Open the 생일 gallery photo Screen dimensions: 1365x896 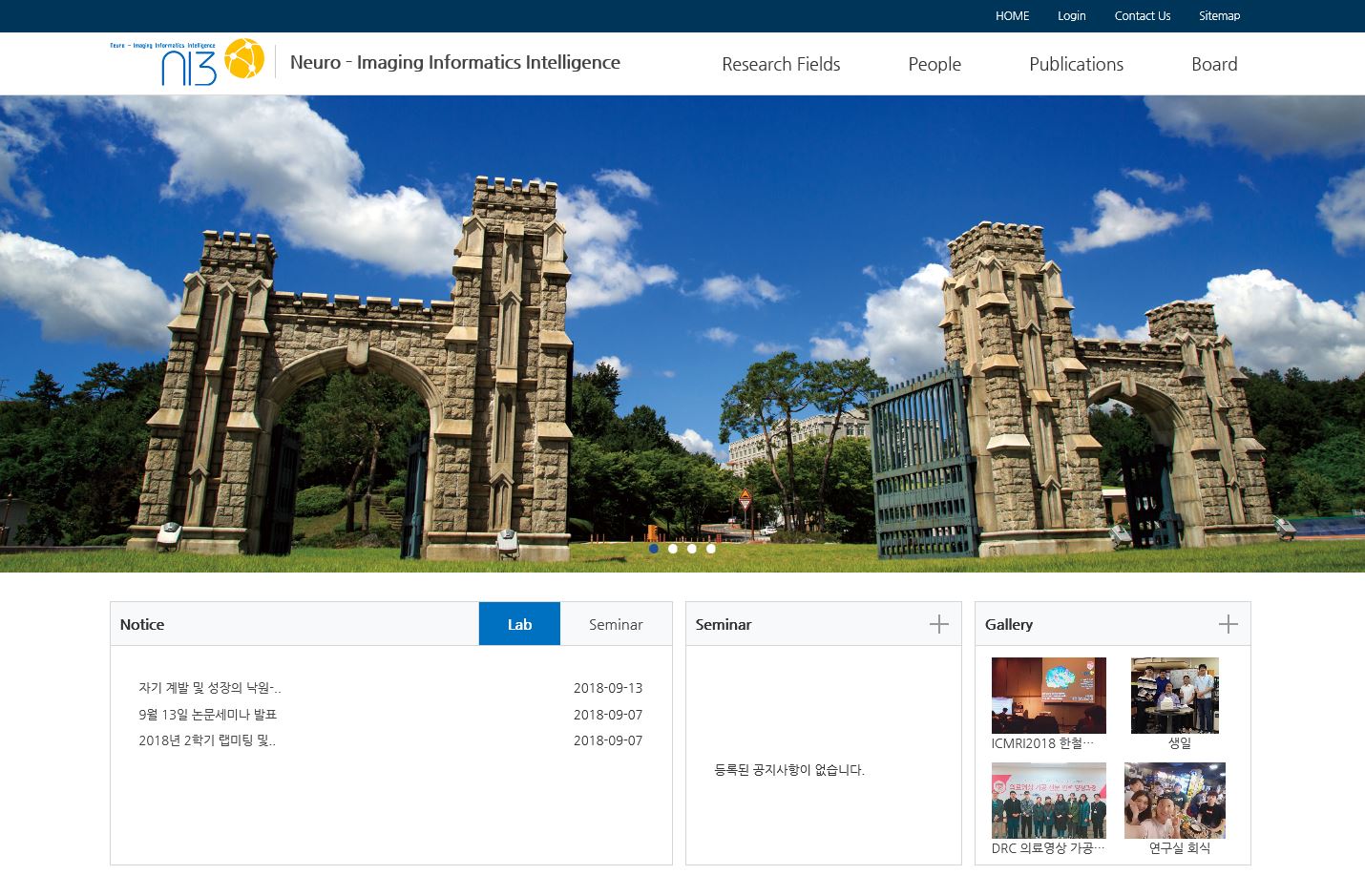tap(1175, 696)
